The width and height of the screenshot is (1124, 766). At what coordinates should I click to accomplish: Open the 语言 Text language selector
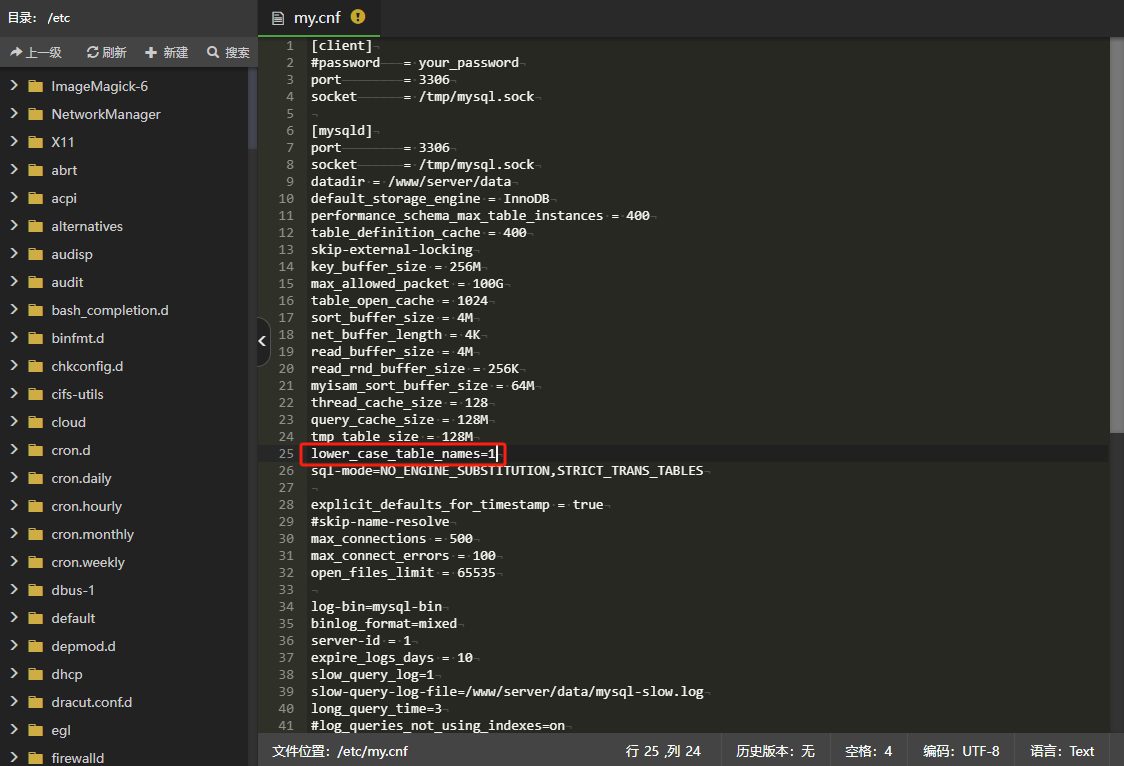[x=1062, y=750]
